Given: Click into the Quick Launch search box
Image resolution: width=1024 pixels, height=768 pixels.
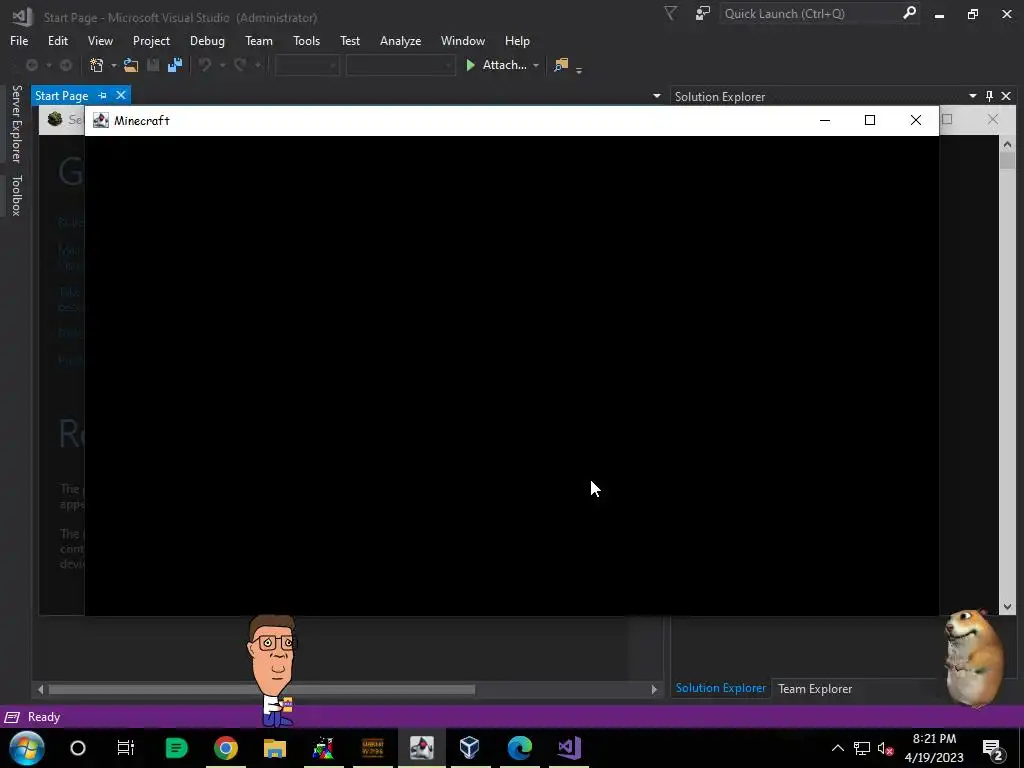Looking at the screenshot, I should click(x=810, y=13).
